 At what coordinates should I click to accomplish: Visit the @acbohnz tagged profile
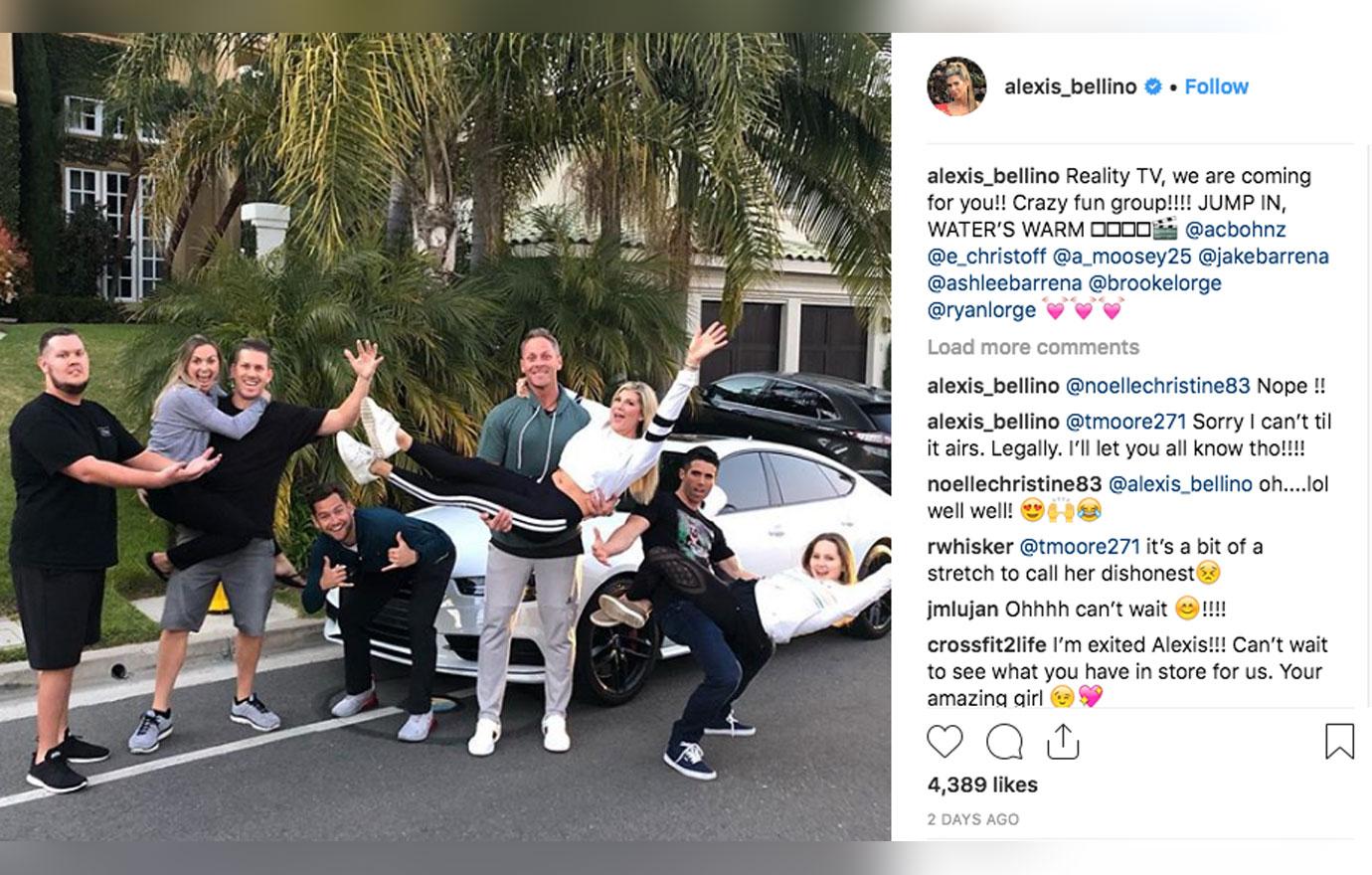coord(1236,230)
